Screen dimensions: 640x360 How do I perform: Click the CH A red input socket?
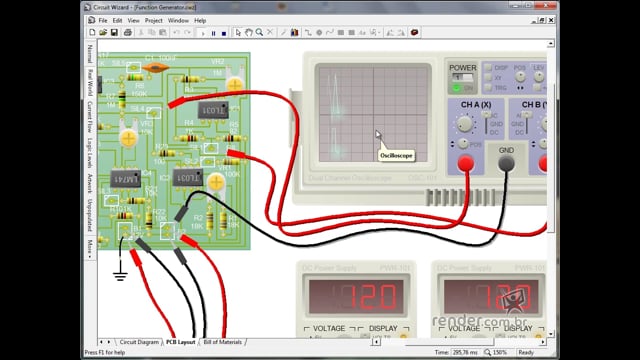coord(465,163)
